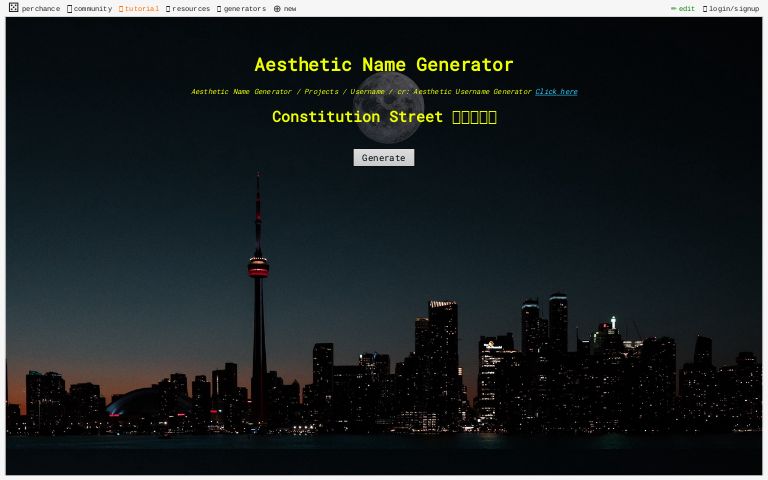Open the resources menu item

(x=191, y=9)
